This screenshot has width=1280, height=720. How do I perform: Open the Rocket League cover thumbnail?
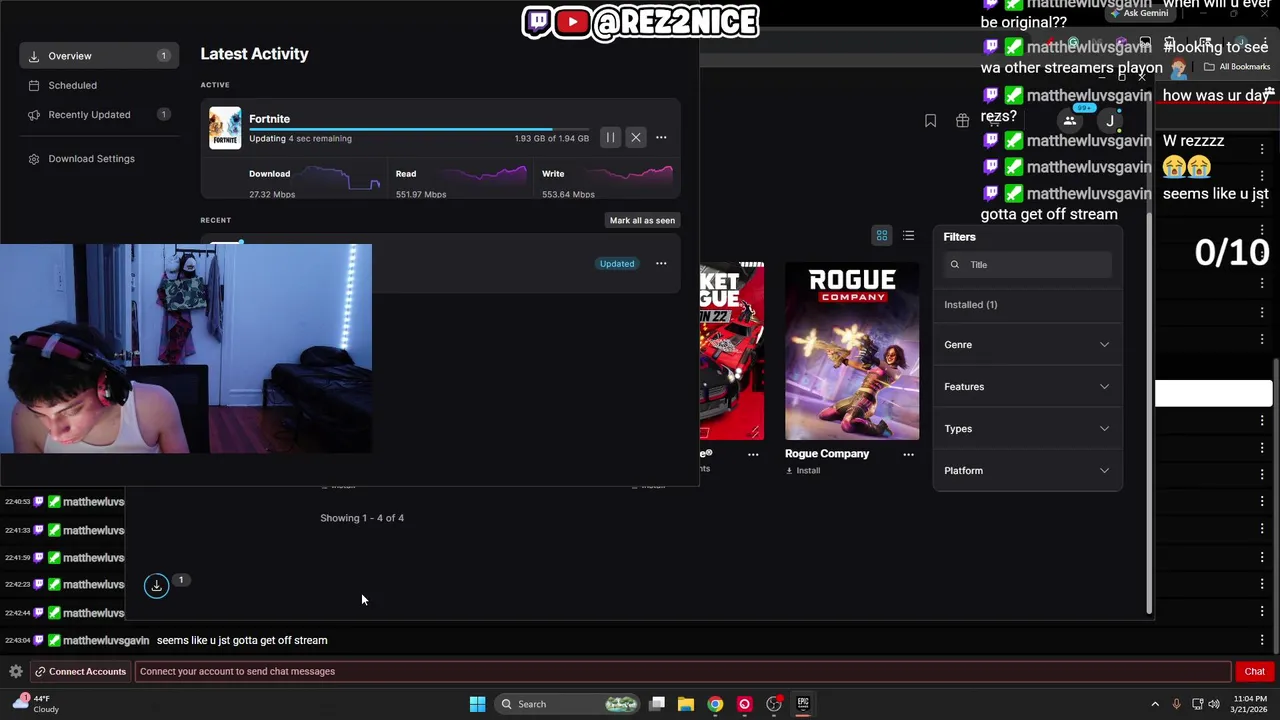point(732,351)
